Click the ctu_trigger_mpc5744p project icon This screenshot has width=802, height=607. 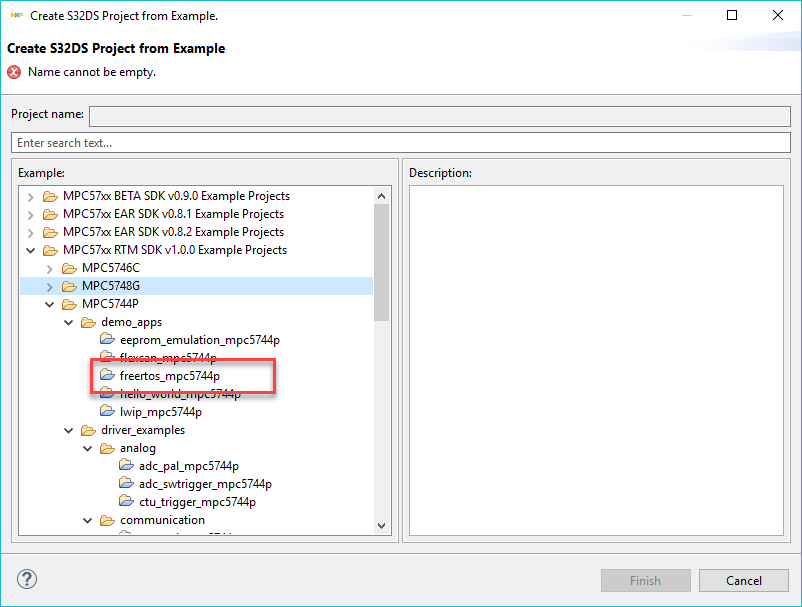click(x=126, y=501)
